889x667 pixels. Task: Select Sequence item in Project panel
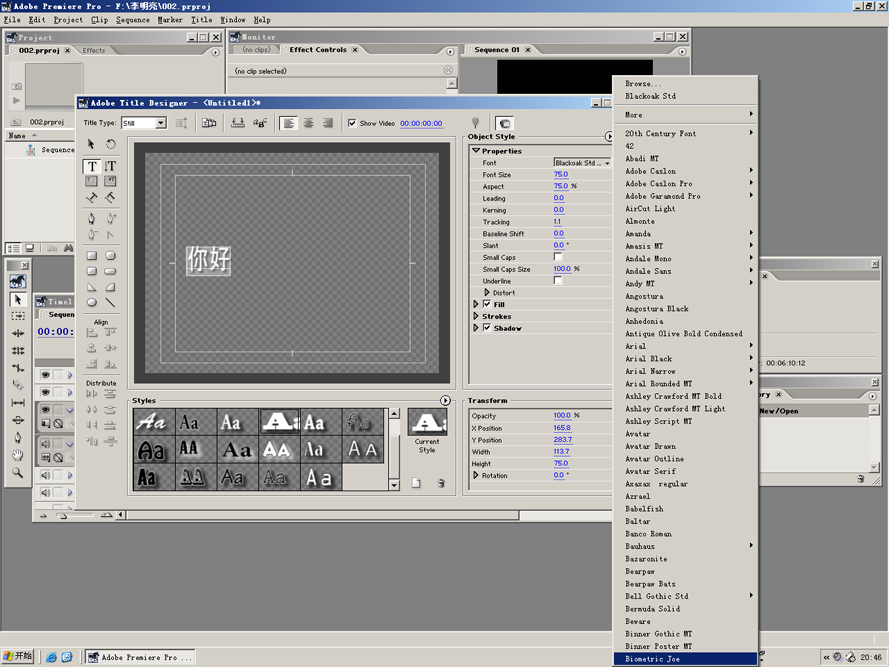pos(50,150)
